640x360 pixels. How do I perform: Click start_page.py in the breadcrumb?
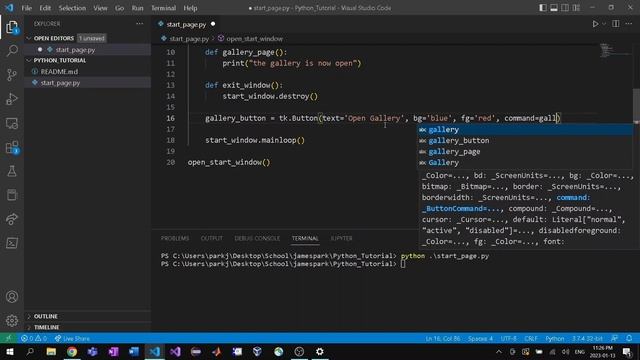point(189,39)
